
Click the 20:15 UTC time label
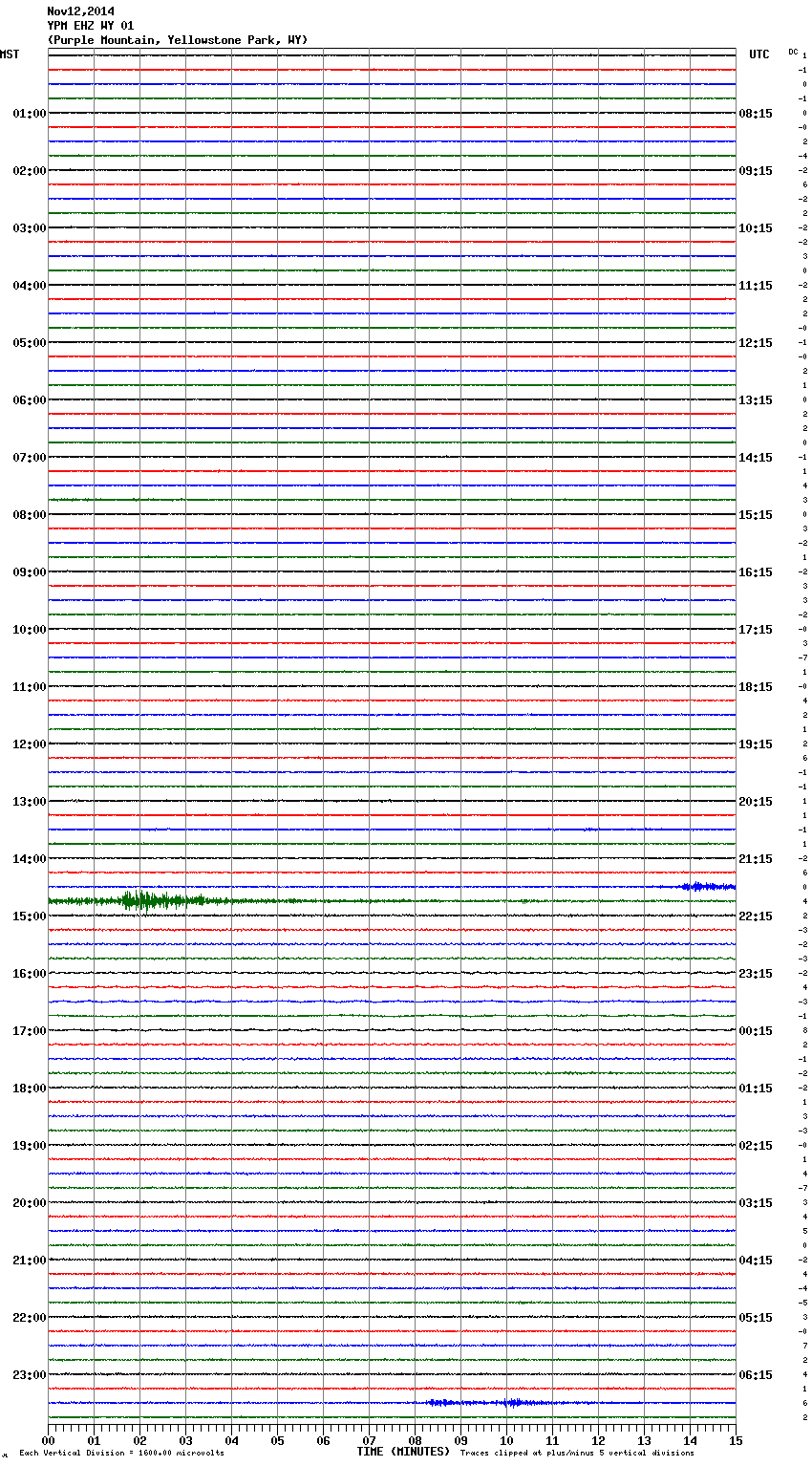coord(756,802)
